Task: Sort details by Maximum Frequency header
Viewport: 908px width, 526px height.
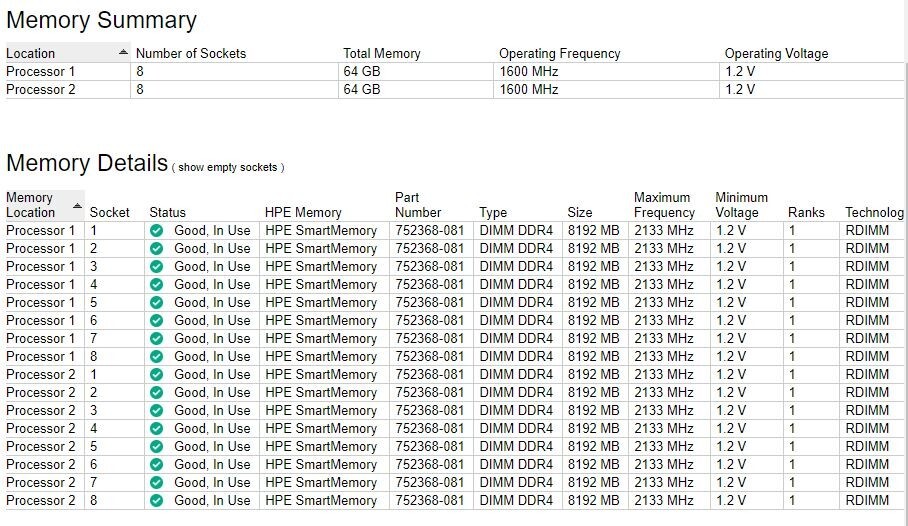Action: [x=664, y=205]
